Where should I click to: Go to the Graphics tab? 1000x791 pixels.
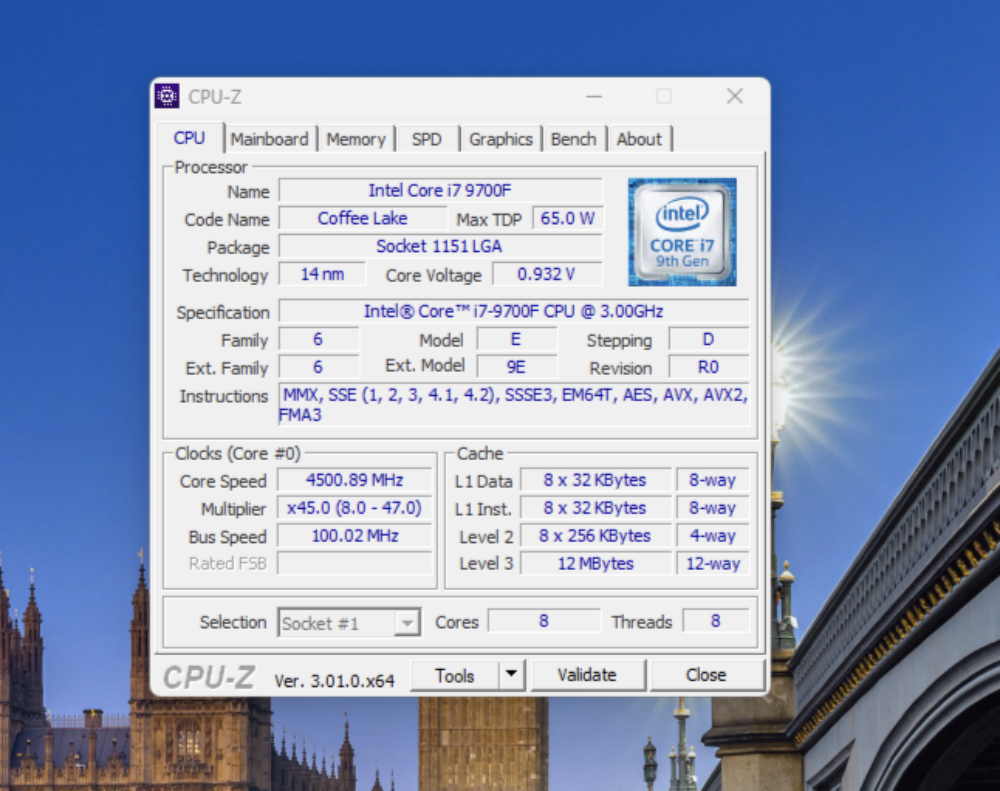[501, 139]
